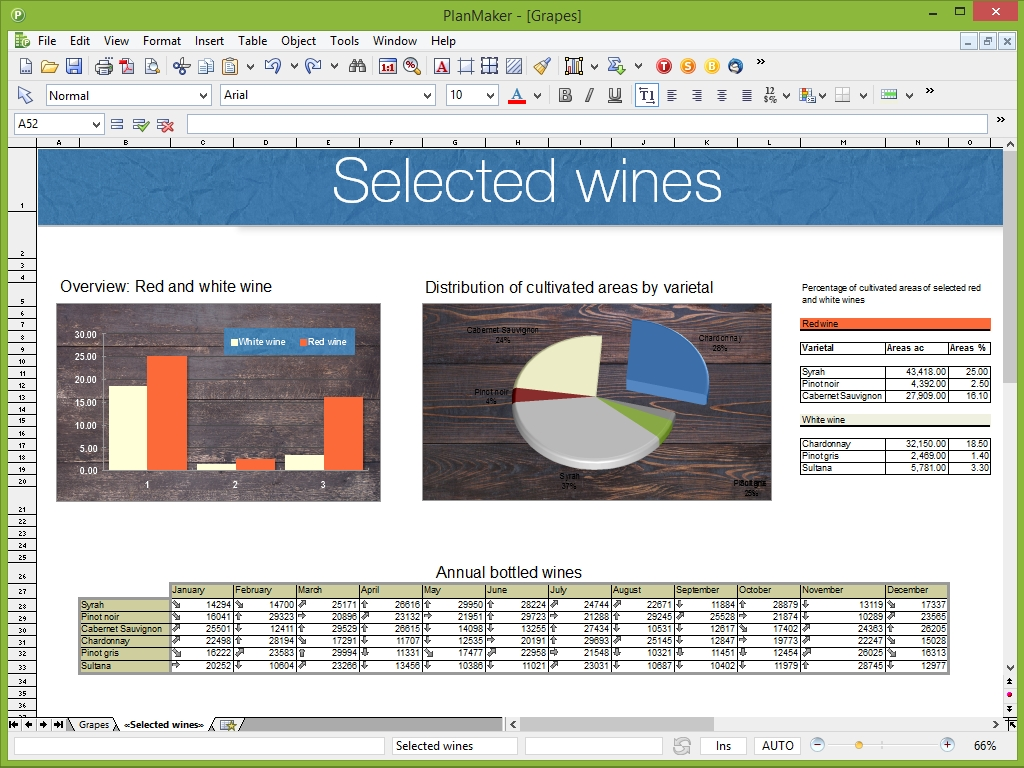Image resolution: width=1024 pixels, height=768 pixels.
Task: Toggle the Ins insert mode indicator
Action: pyautogui.click(x=723, y=746)
